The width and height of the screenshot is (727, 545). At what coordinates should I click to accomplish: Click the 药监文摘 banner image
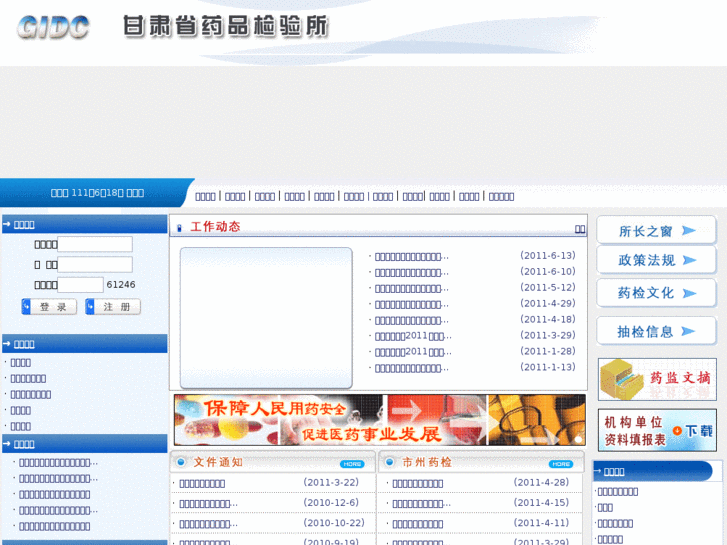pos(657,379)
